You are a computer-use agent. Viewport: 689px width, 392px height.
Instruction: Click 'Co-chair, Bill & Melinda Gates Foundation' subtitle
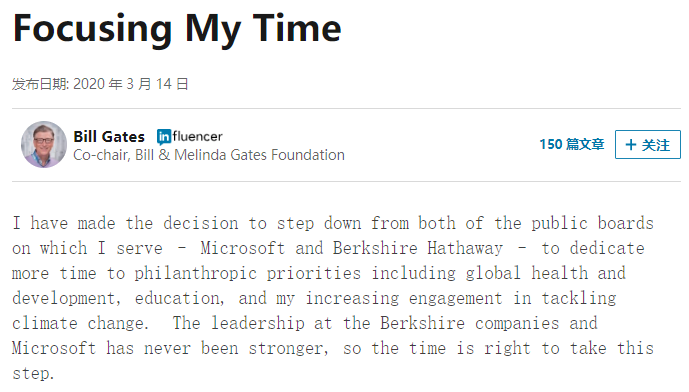tap(209, 155)
